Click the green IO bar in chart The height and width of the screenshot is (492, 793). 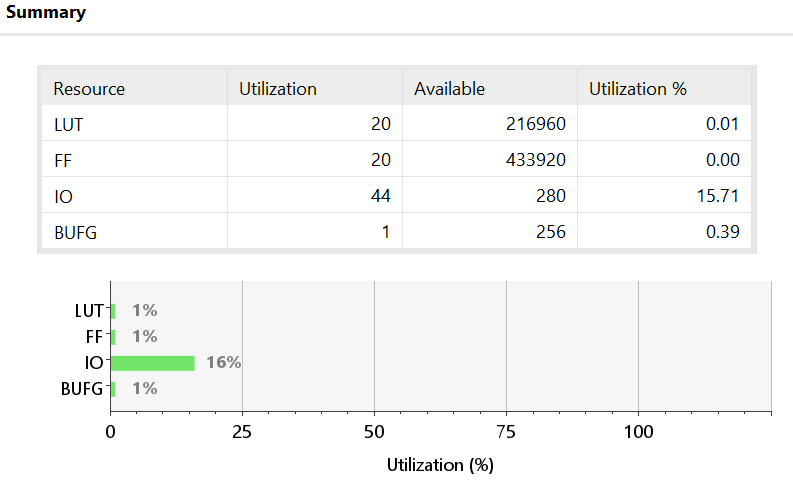pos(152,362)
